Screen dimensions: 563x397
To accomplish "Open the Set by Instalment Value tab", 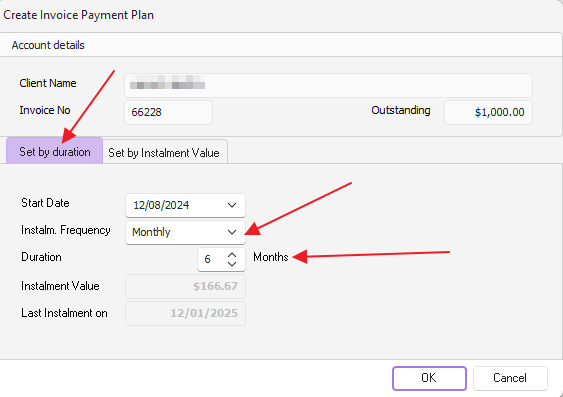I will [165, 153].
